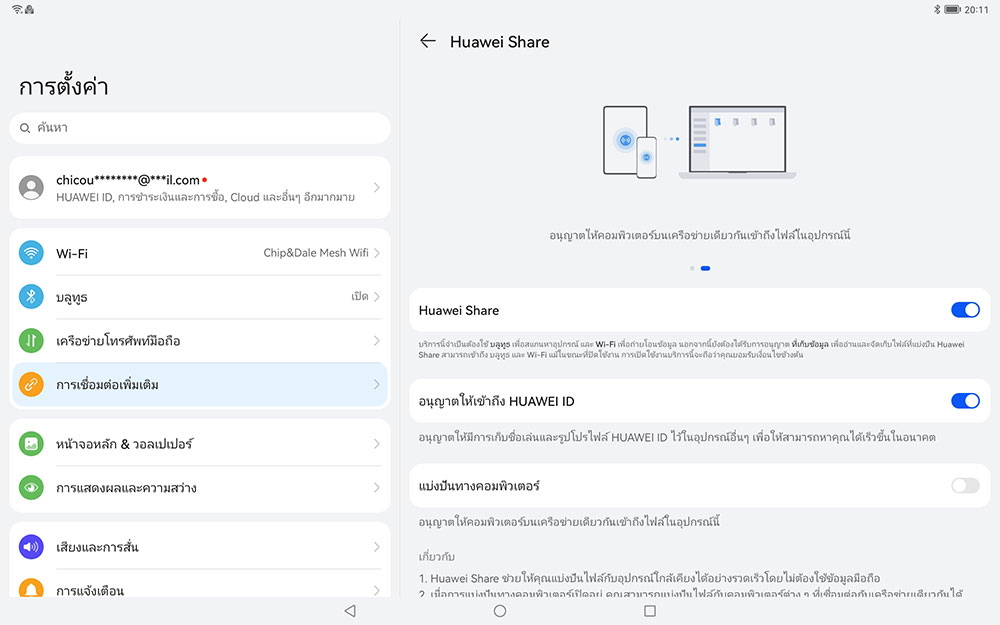
Task: Click the settings search field
Action: click(x=200, y=128)
